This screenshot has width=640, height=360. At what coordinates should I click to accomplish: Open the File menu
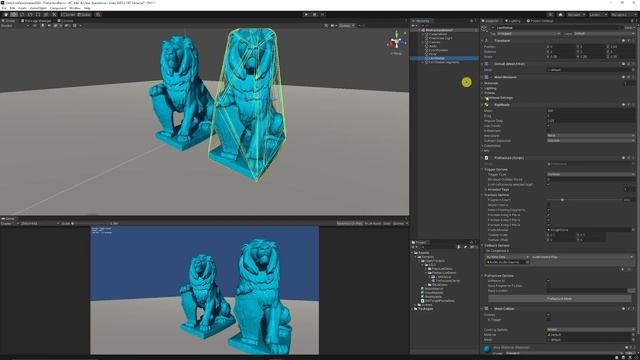tap(4, 8)
